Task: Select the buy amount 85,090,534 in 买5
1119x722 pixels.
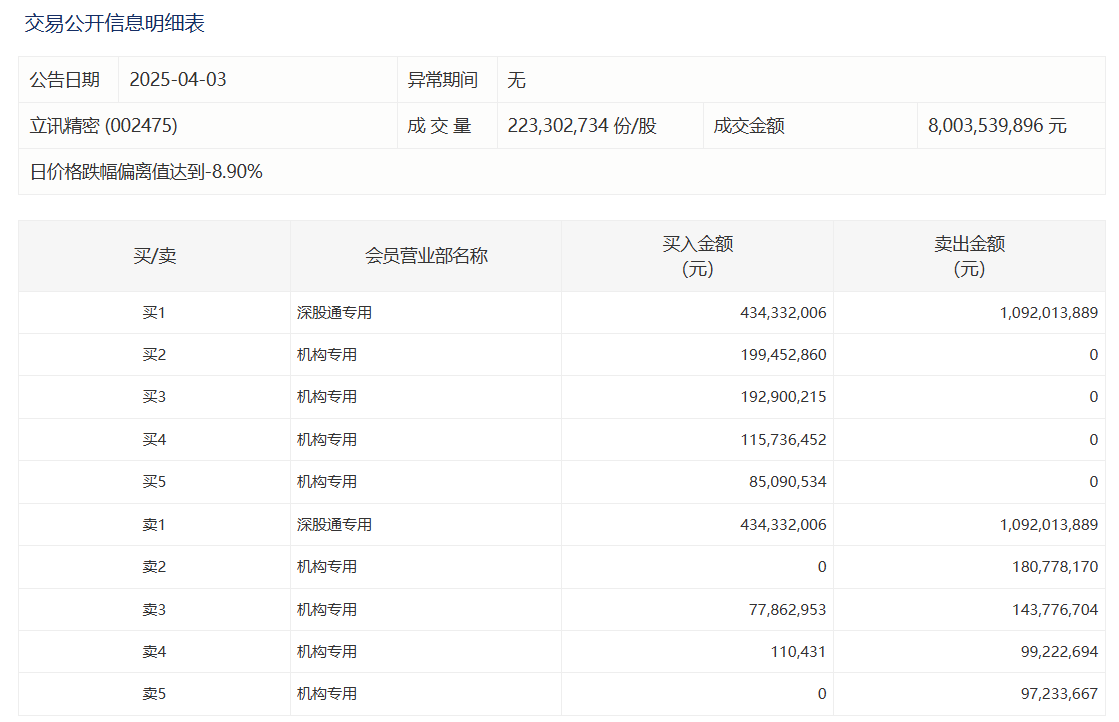Action: (x=787, y=482)
